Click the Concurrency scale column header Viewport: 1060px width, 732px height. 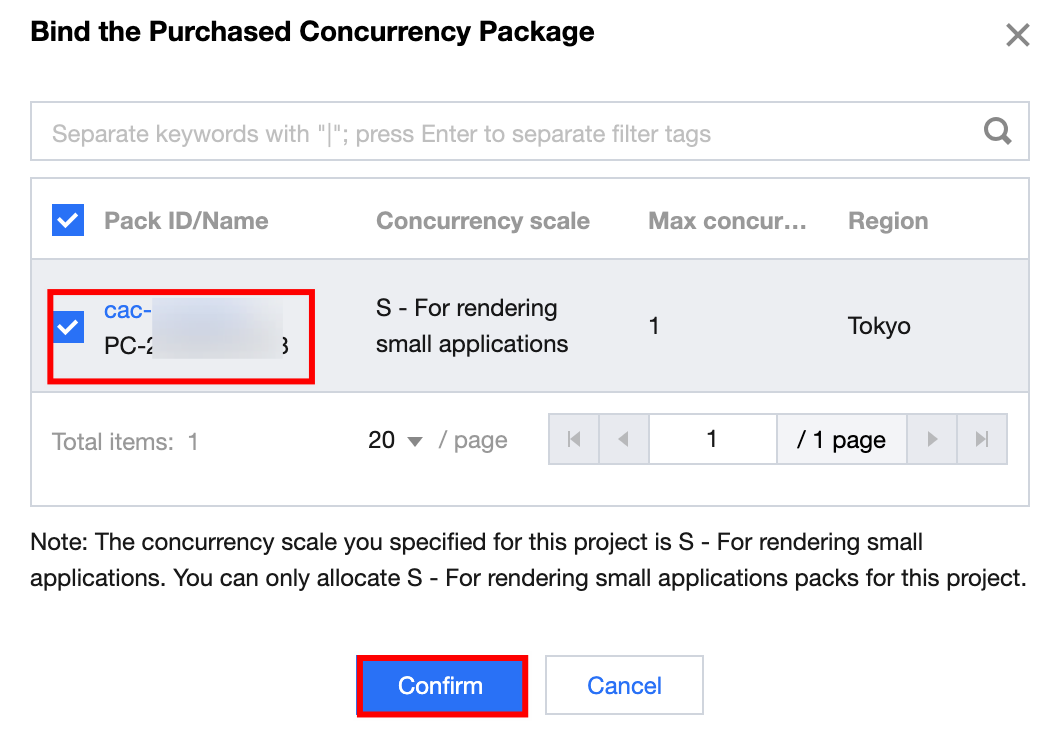[483, 221]
